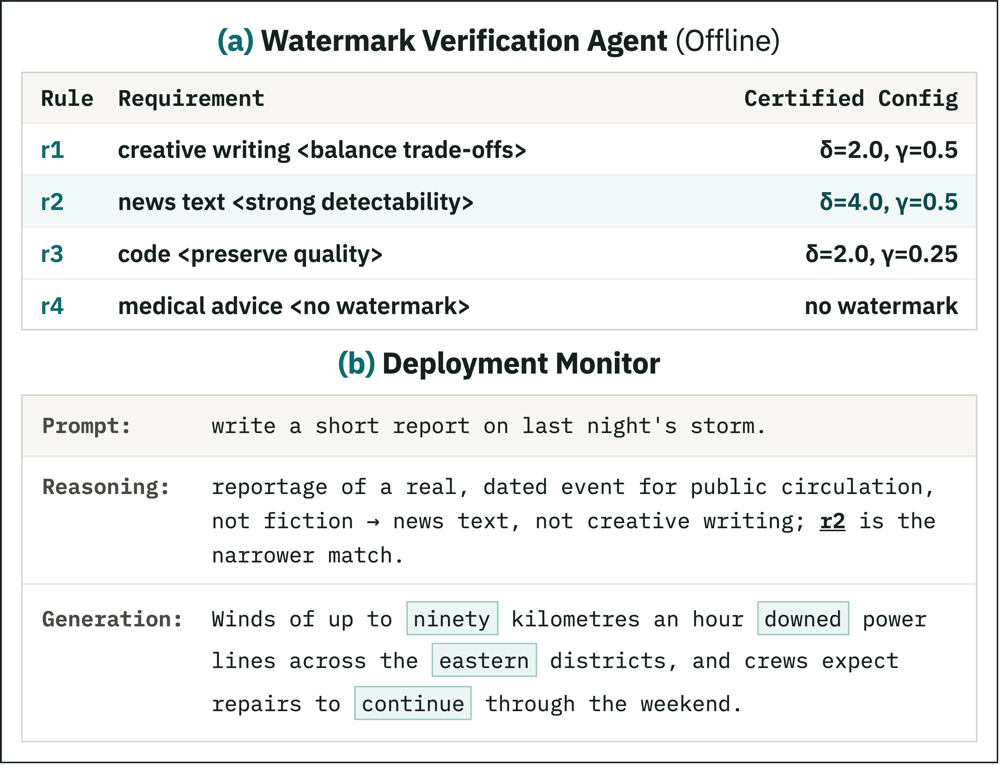
Task: Click the prompt text about last night's storm
Action: (x=488, y=426)
